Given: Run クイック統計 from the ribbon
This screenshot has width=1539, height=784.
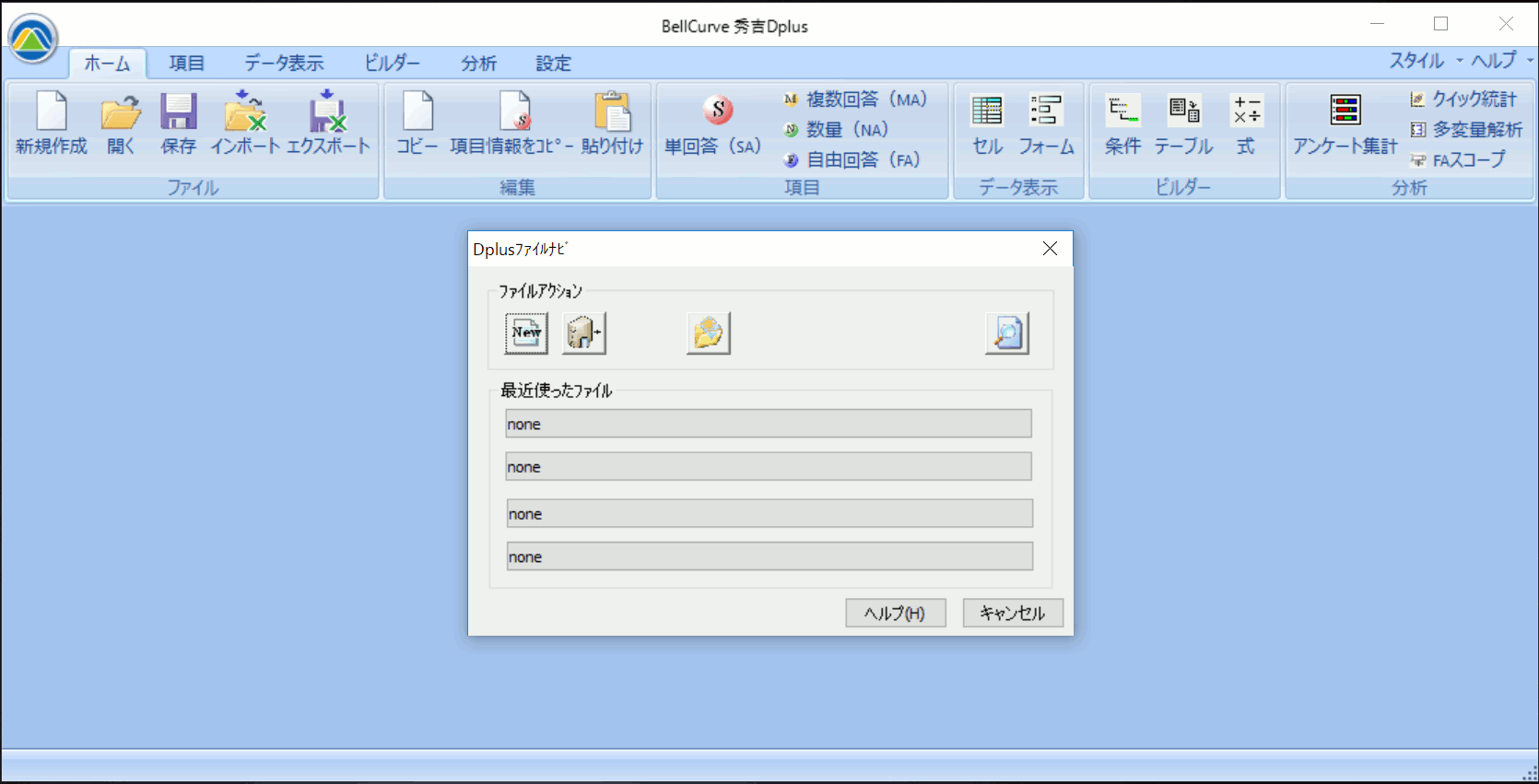Looking at the screenshot, I should tap(1464, 99).
